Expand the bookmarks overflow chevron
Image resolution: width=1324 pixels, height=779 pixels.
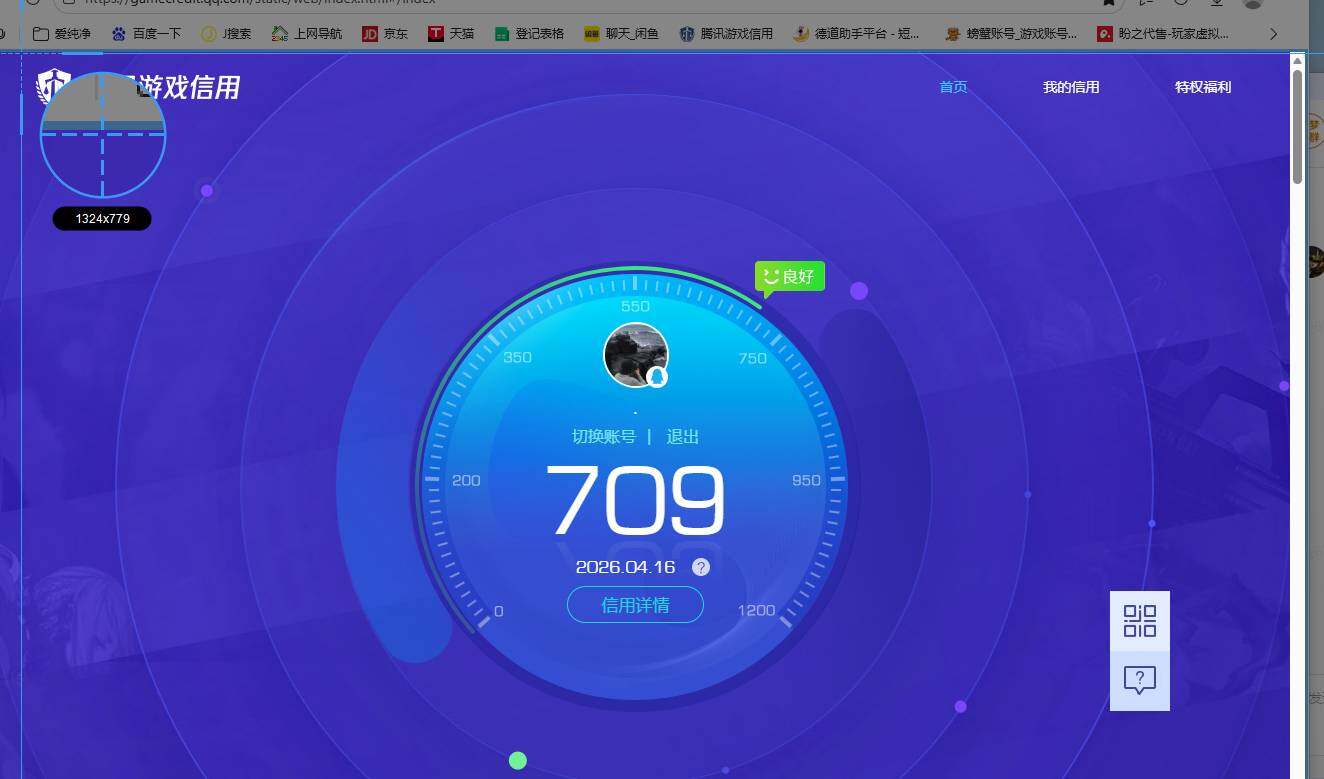(x=1273, y=34)
